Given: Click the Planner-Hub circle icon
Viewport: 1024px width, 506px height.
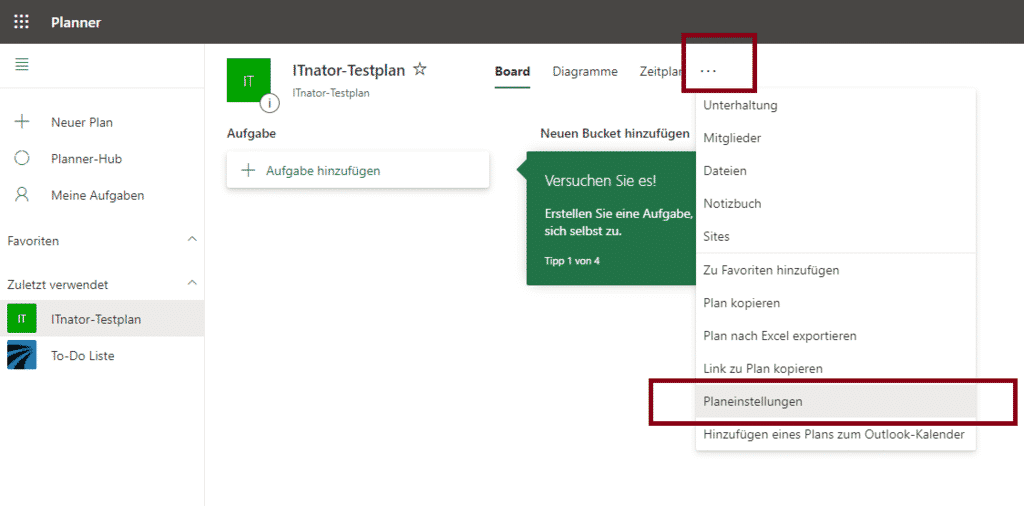Looking at the screenshot, I should coord(22,158).
